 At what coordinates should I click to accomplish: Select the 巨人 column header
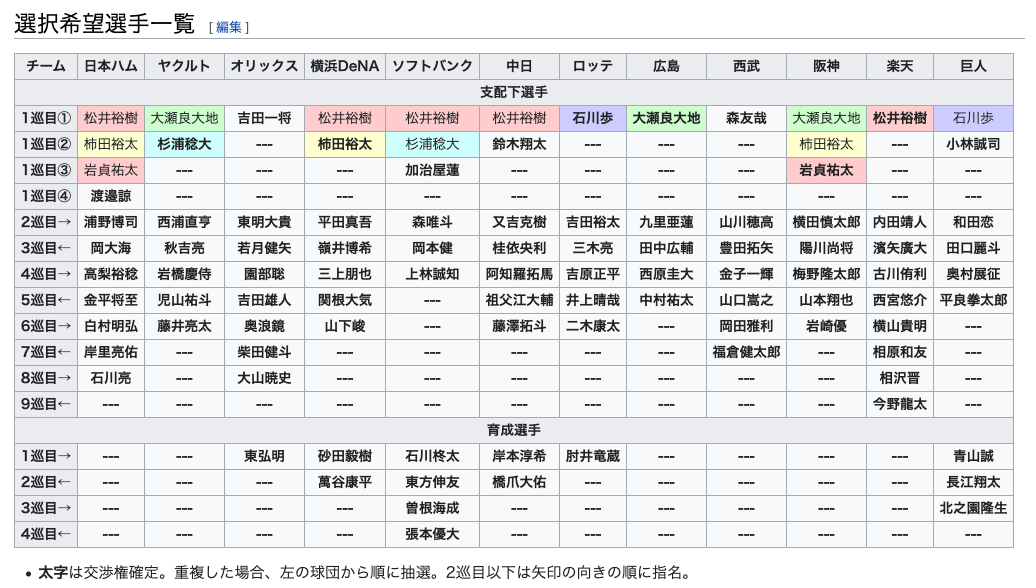coord(973,66)
